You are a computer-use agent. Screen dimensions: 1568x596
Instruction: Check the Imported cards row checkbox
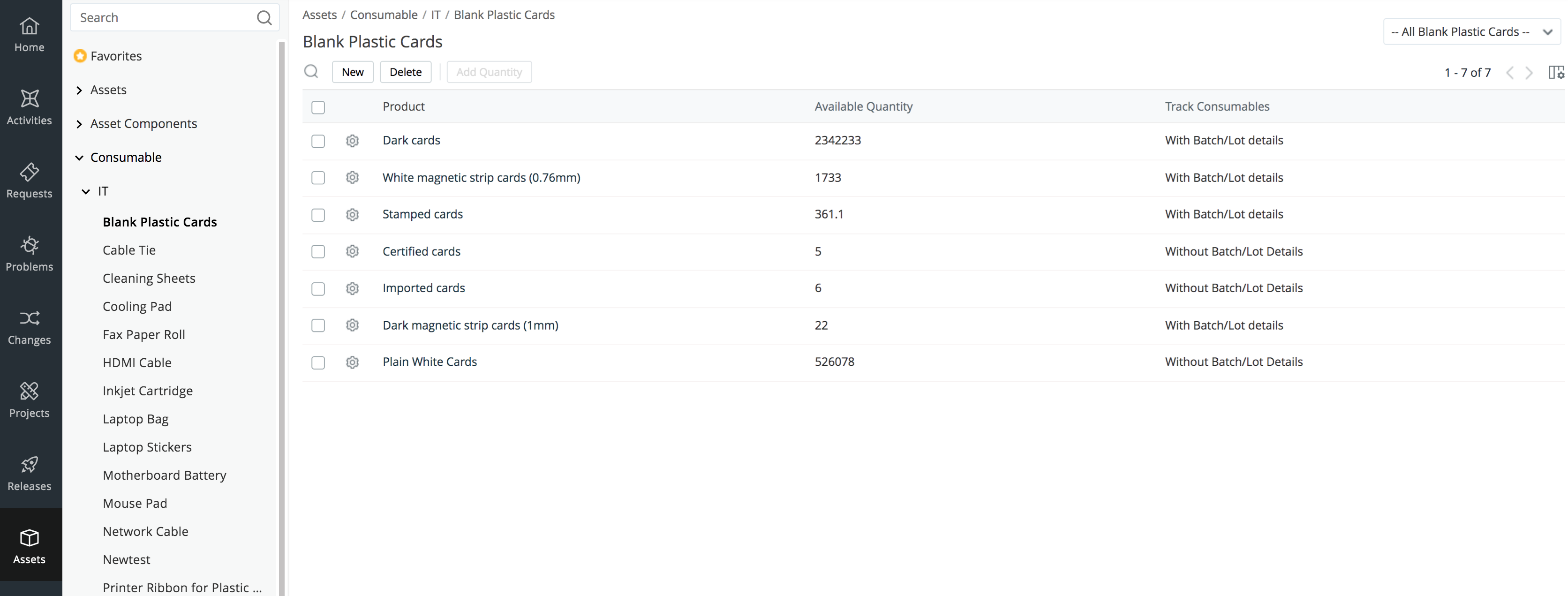tap(318, 289)
